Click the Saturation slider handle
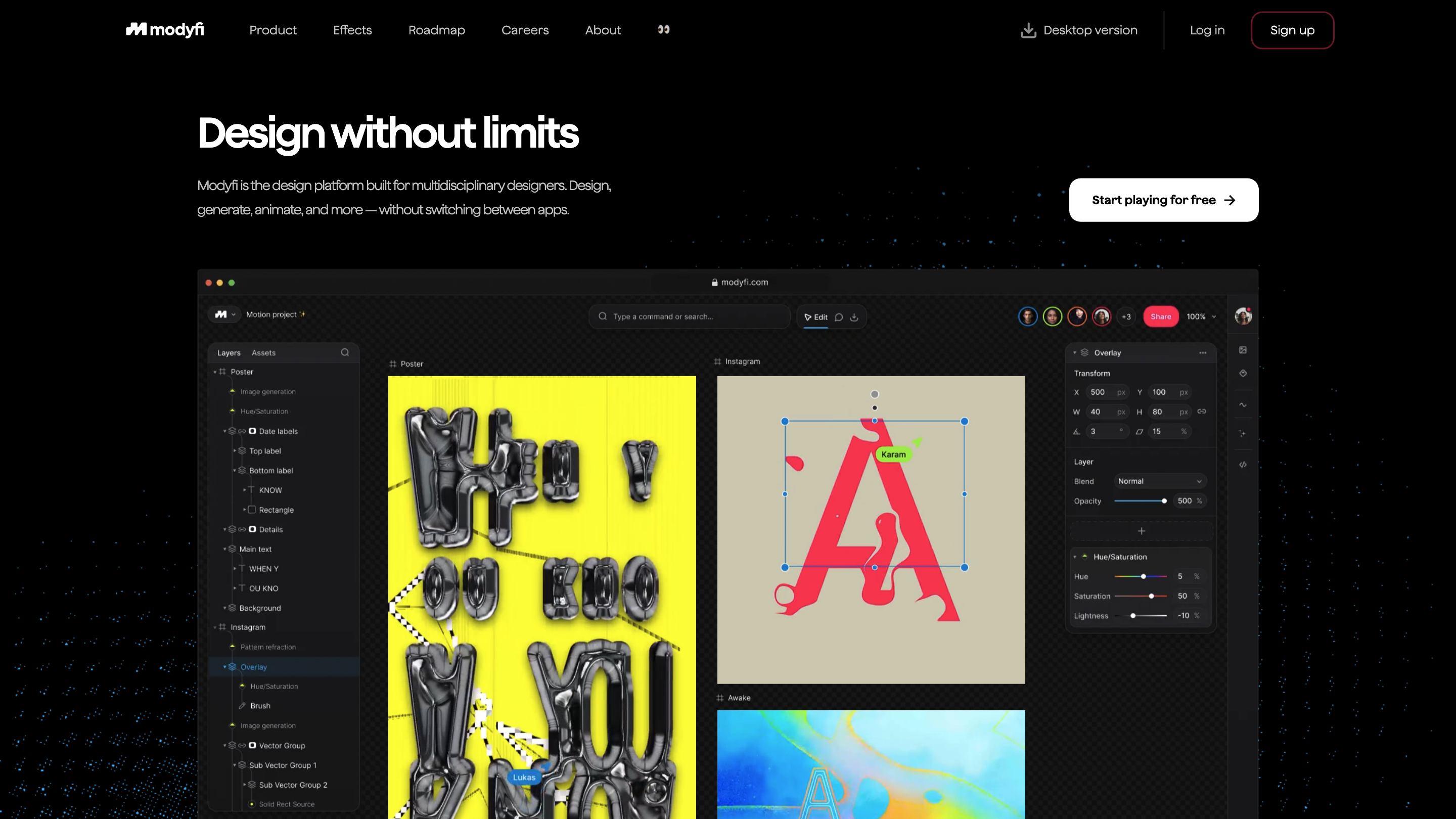The height and width of the screenshot is (819, 1456). 1151,596
